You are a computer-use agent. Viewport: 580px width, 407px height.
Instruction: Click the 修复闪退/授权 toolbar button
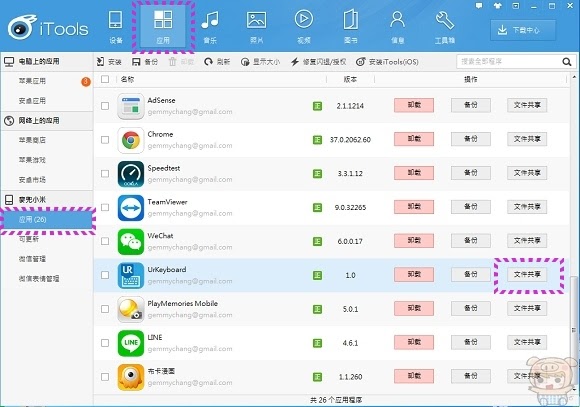(x=318, y=62)
